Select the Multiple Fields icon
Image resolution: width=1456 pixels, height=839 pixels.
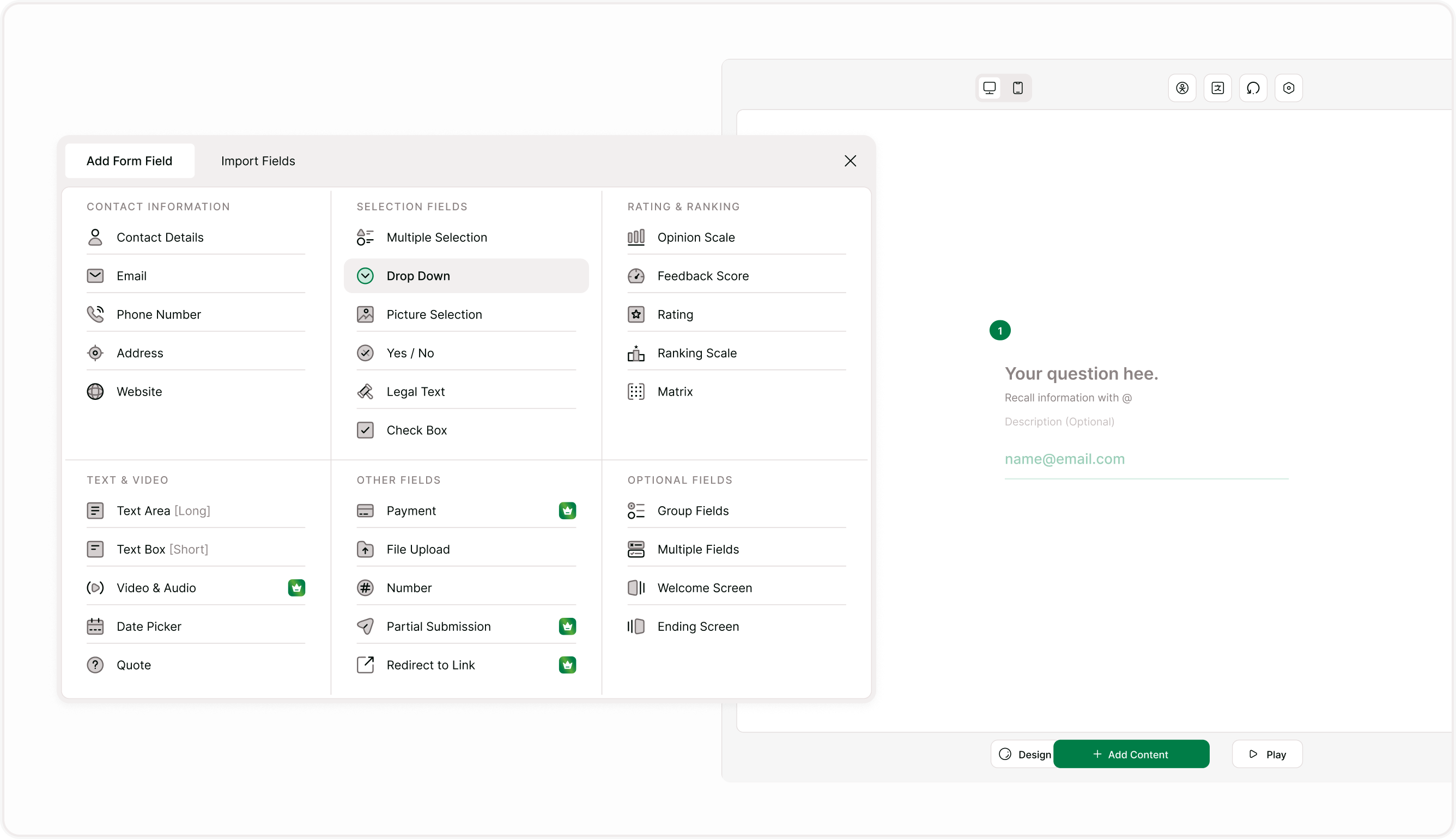coord(636,549)
